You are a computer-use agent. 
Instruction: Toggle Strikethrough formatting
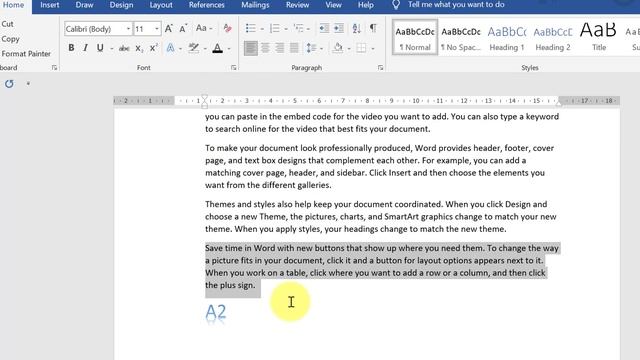(x=124, y=48)
